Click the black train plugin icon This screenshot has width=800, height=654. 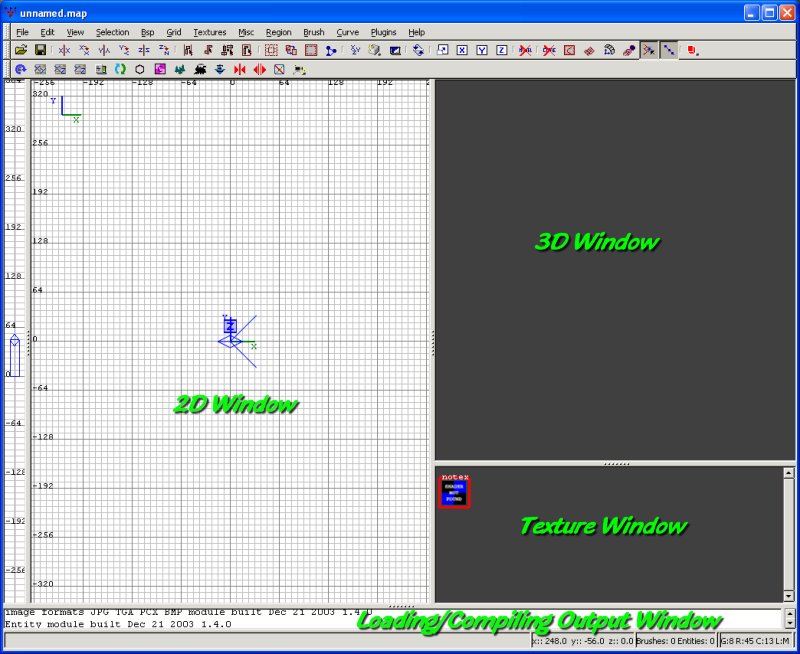[x=200, y=69]
